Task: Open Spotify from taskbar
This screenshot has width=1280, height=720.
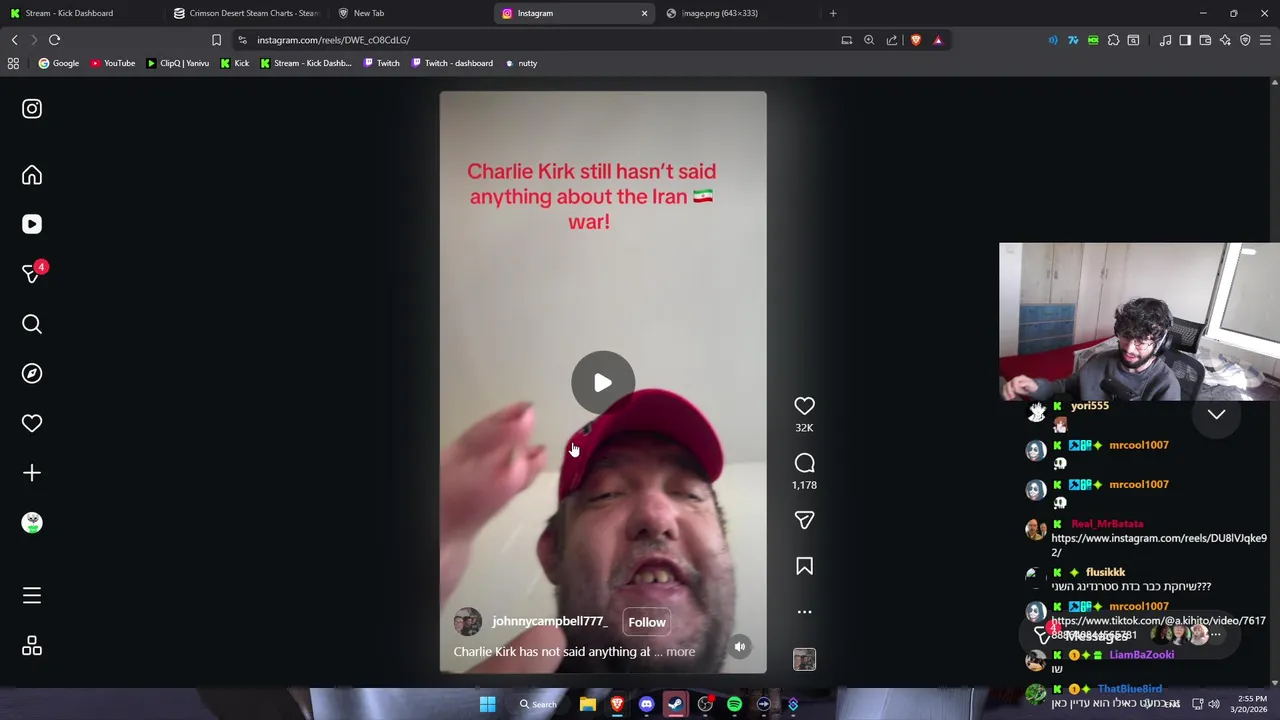Action: coord(734,704)
